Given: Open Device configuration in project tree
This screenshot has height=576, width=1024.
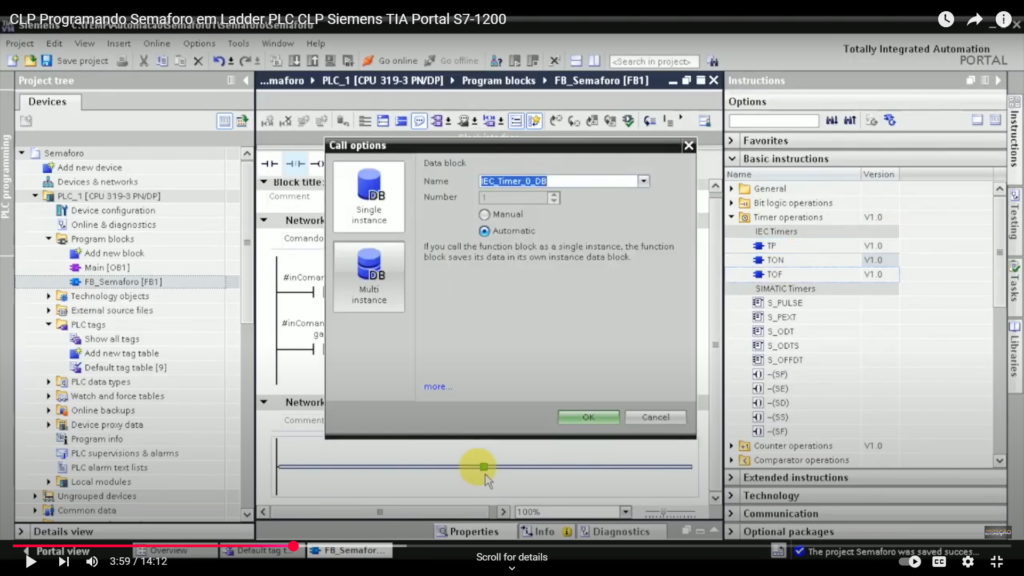Looking at the screenshot, I should click(x=112, y=210).
